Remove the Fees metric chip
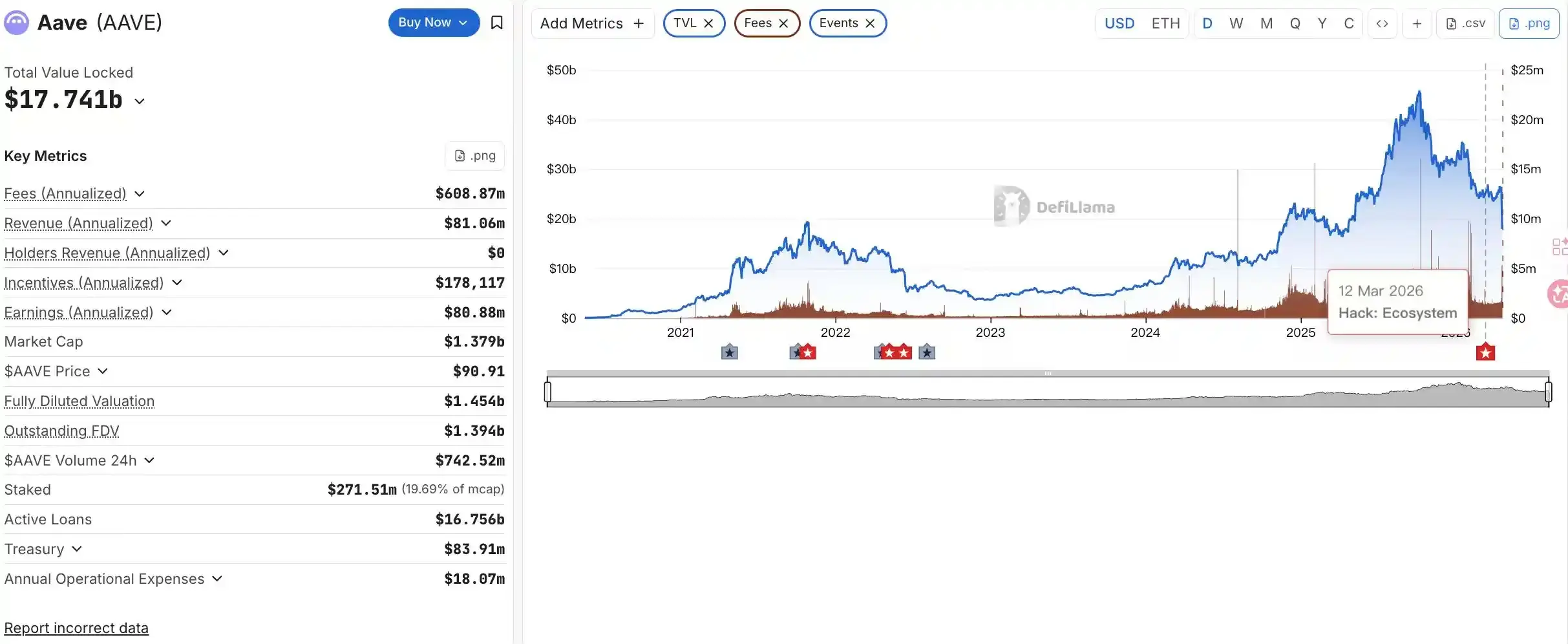Viewport: 1568px width, 644px height. tap(783, 23)
